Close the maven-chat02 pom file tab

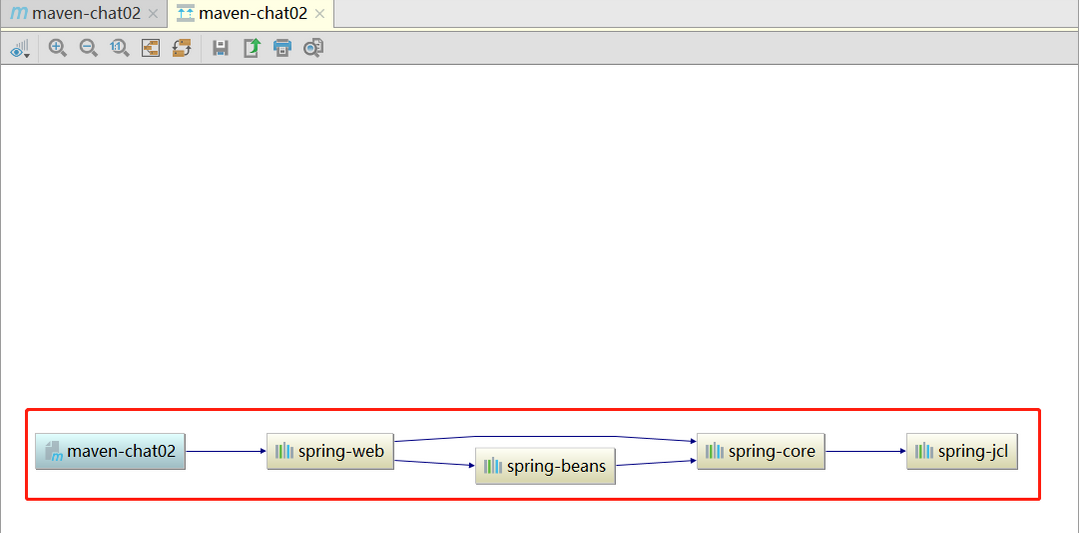click(x=153, y=14)
